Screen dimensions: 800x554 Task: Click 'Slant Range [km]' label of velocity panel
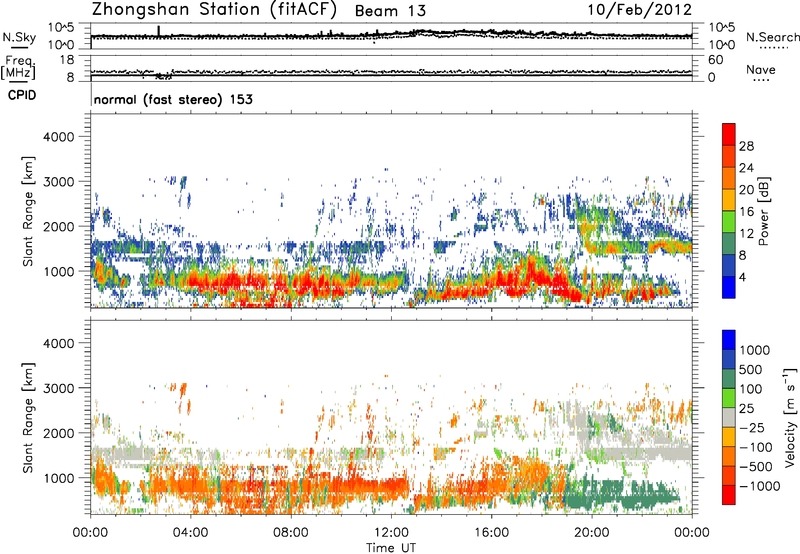28,417
